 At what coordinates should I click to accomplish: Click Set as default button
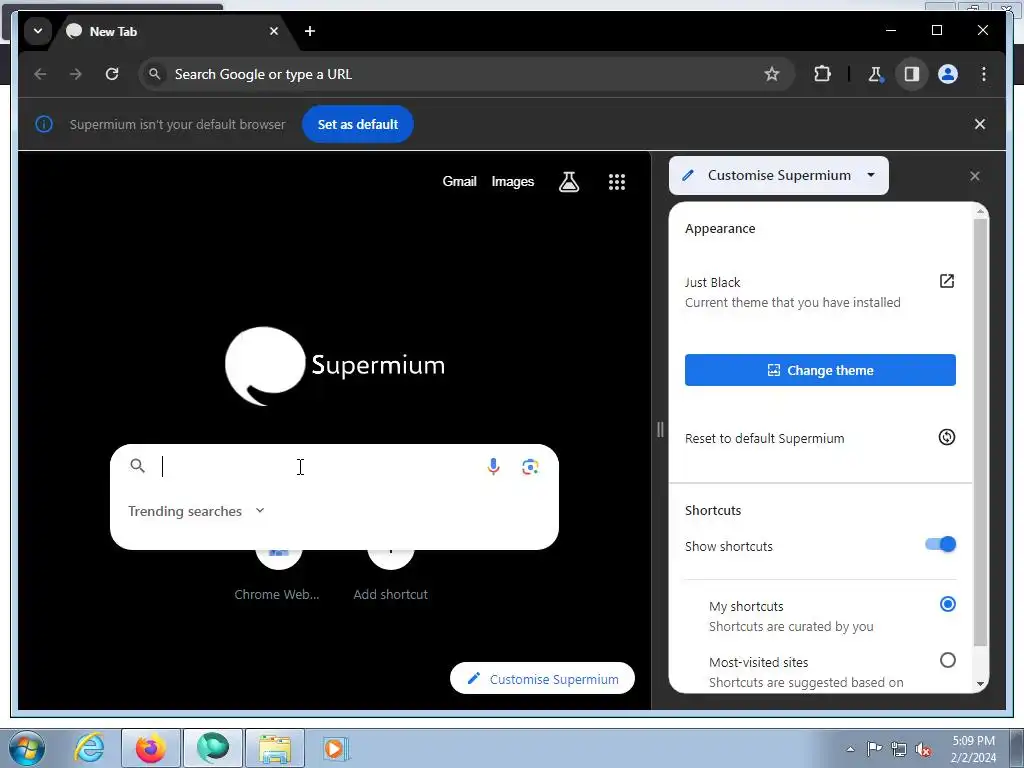(357, 124)
